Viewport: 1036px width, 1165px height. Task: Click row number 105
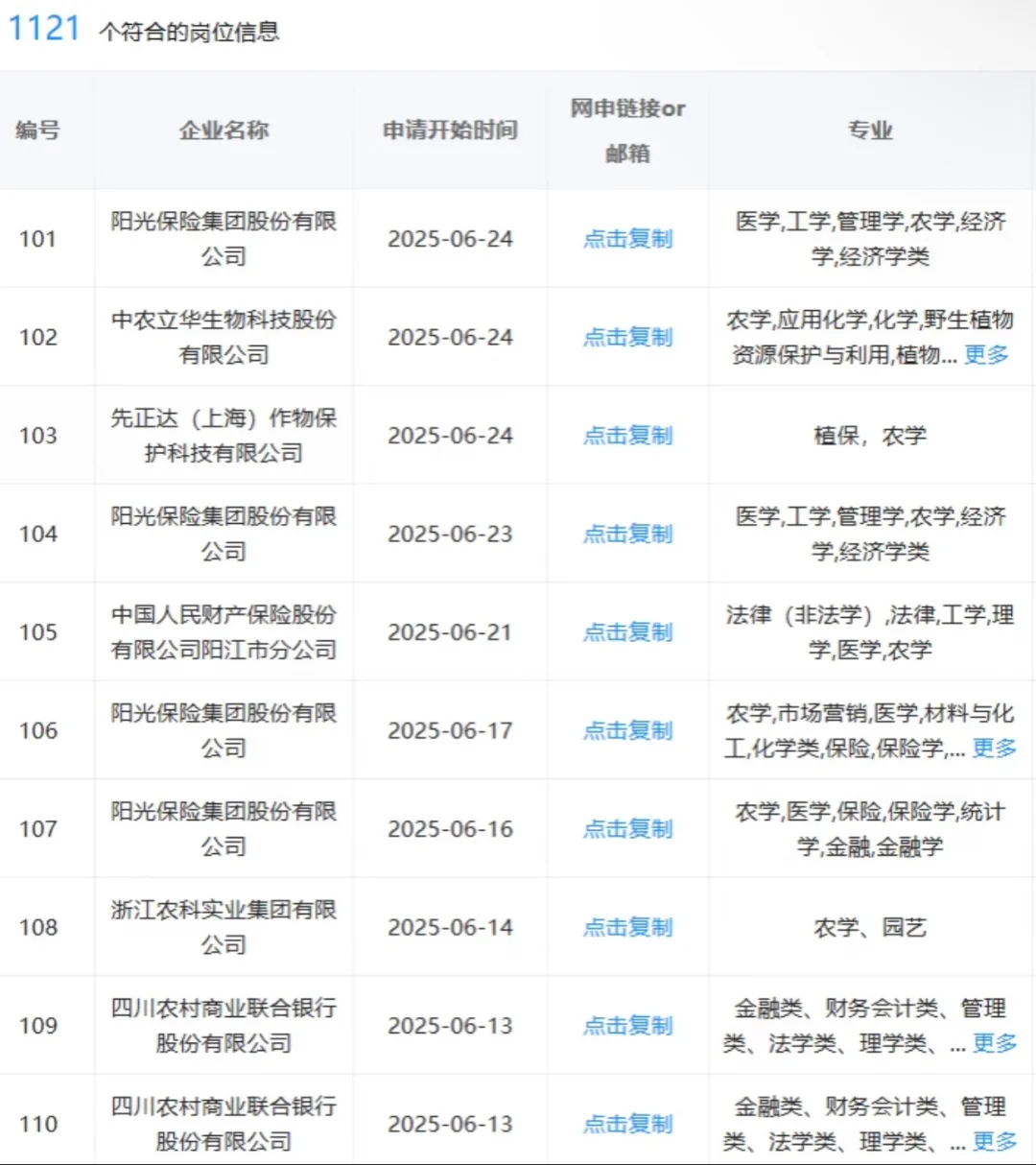click(x=38, y=632)
